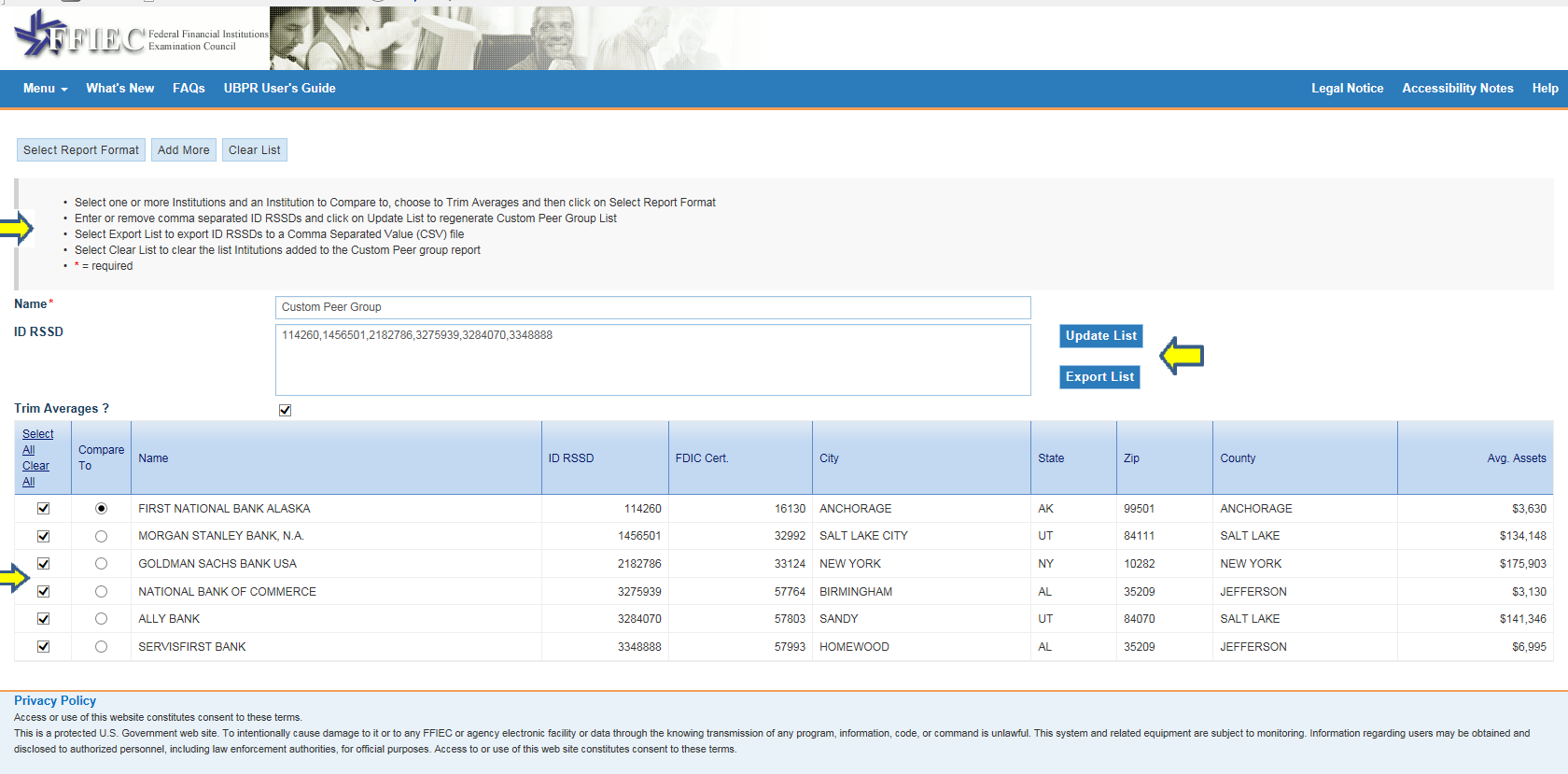The height and width of the screenshot is (774, 1568).
Task: Open the Legal Notice link
Action: (x=1347, y=89)
